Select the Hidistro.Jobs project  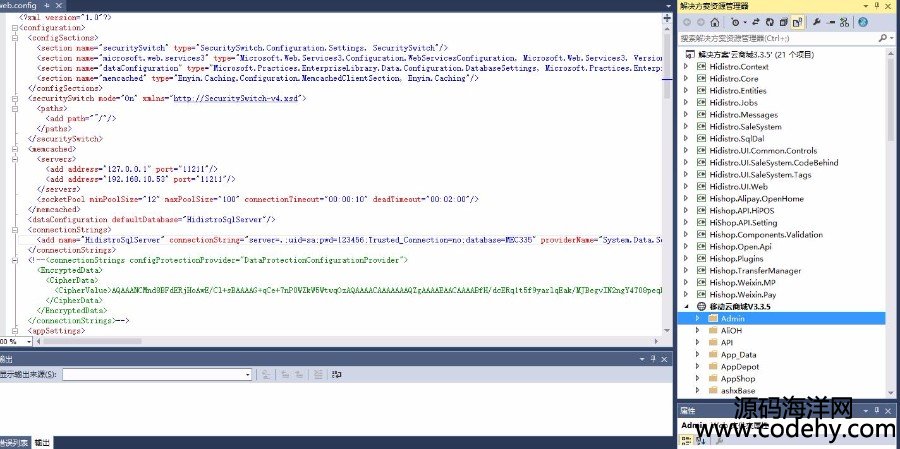733,103
